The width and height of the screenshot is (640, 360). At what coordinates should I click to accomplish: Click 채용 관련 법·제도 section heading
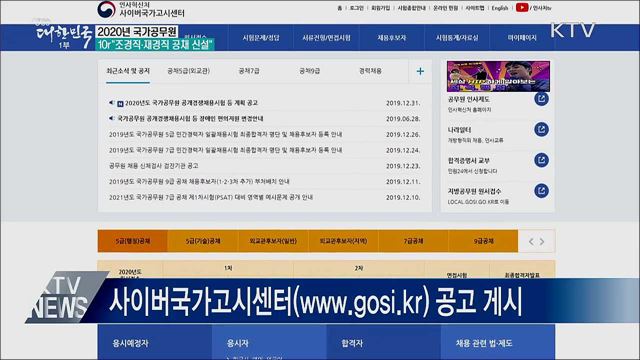click(x=484, y=343)
